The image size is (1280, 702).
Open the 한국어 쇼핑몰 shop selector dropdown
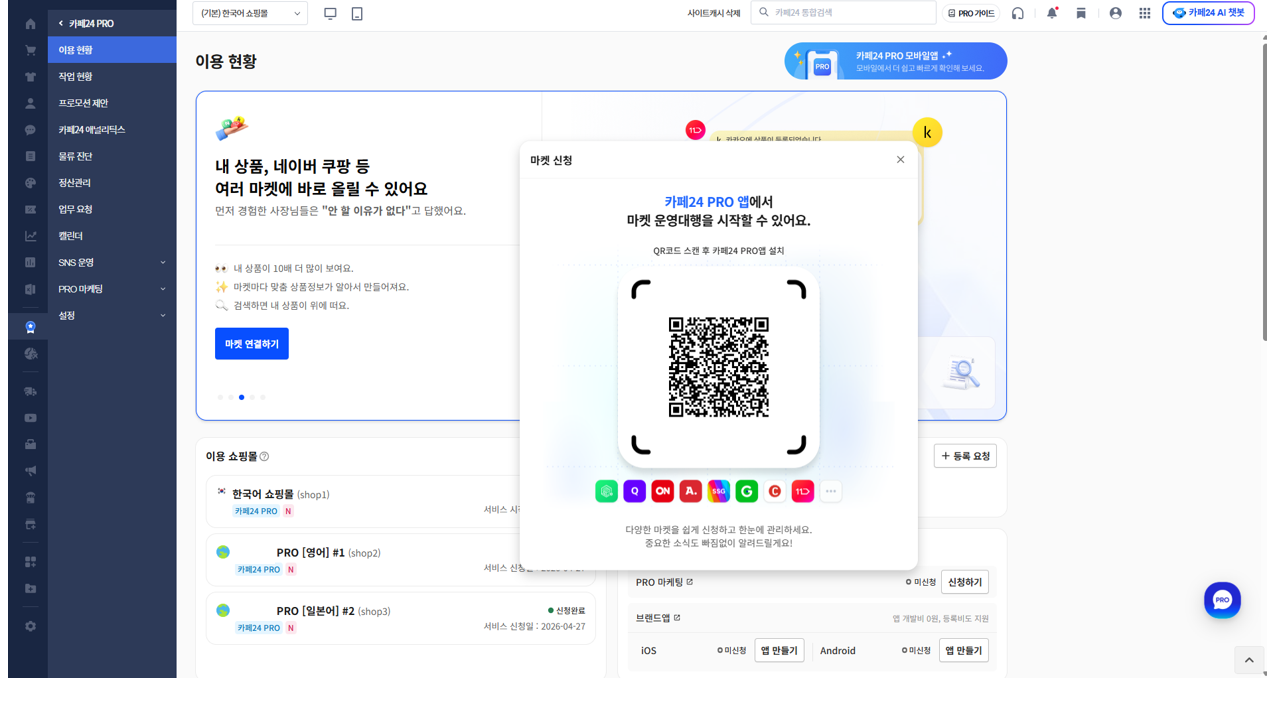[x=250, y=13]
